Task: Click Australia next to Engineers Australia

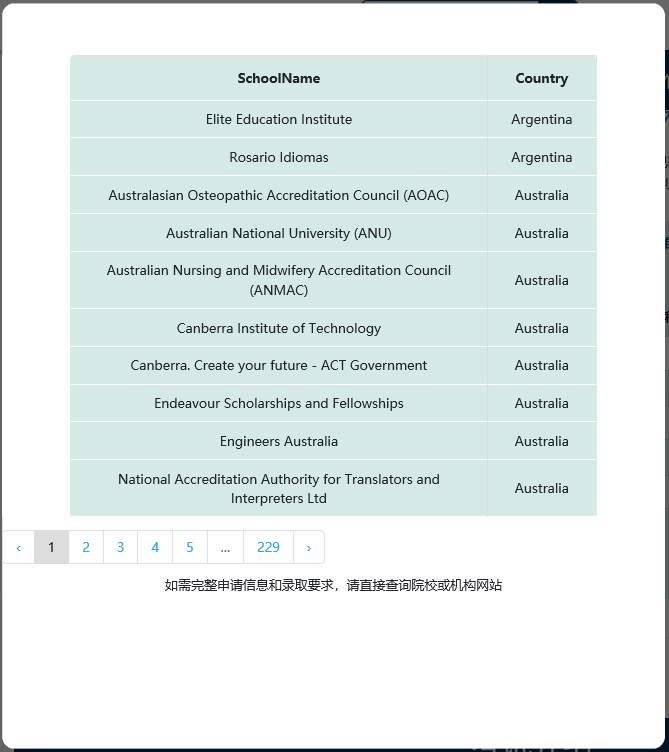Action: click(x=542, y=441)
